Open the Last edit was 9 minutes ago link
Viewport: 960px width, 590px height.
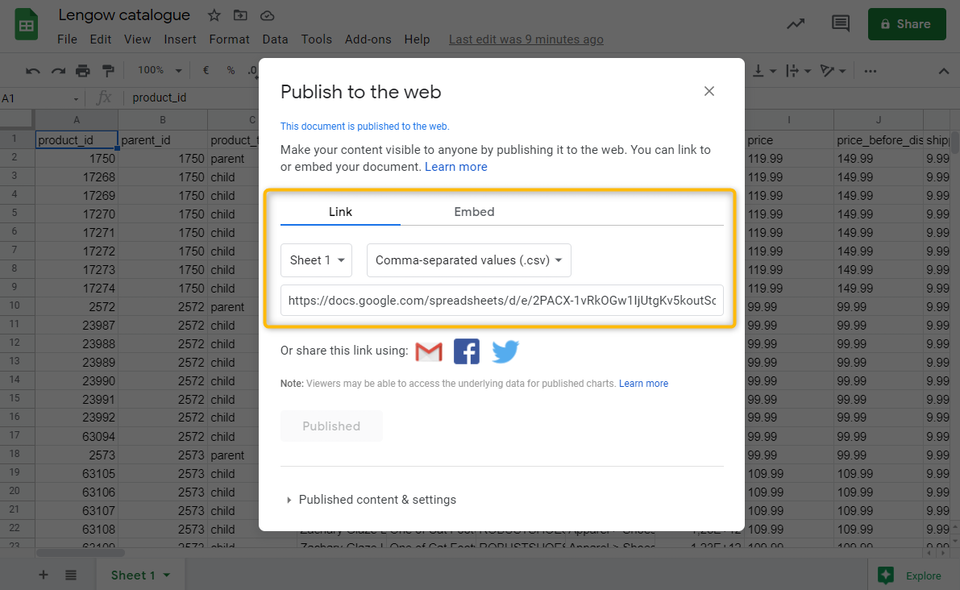[526, 39]
